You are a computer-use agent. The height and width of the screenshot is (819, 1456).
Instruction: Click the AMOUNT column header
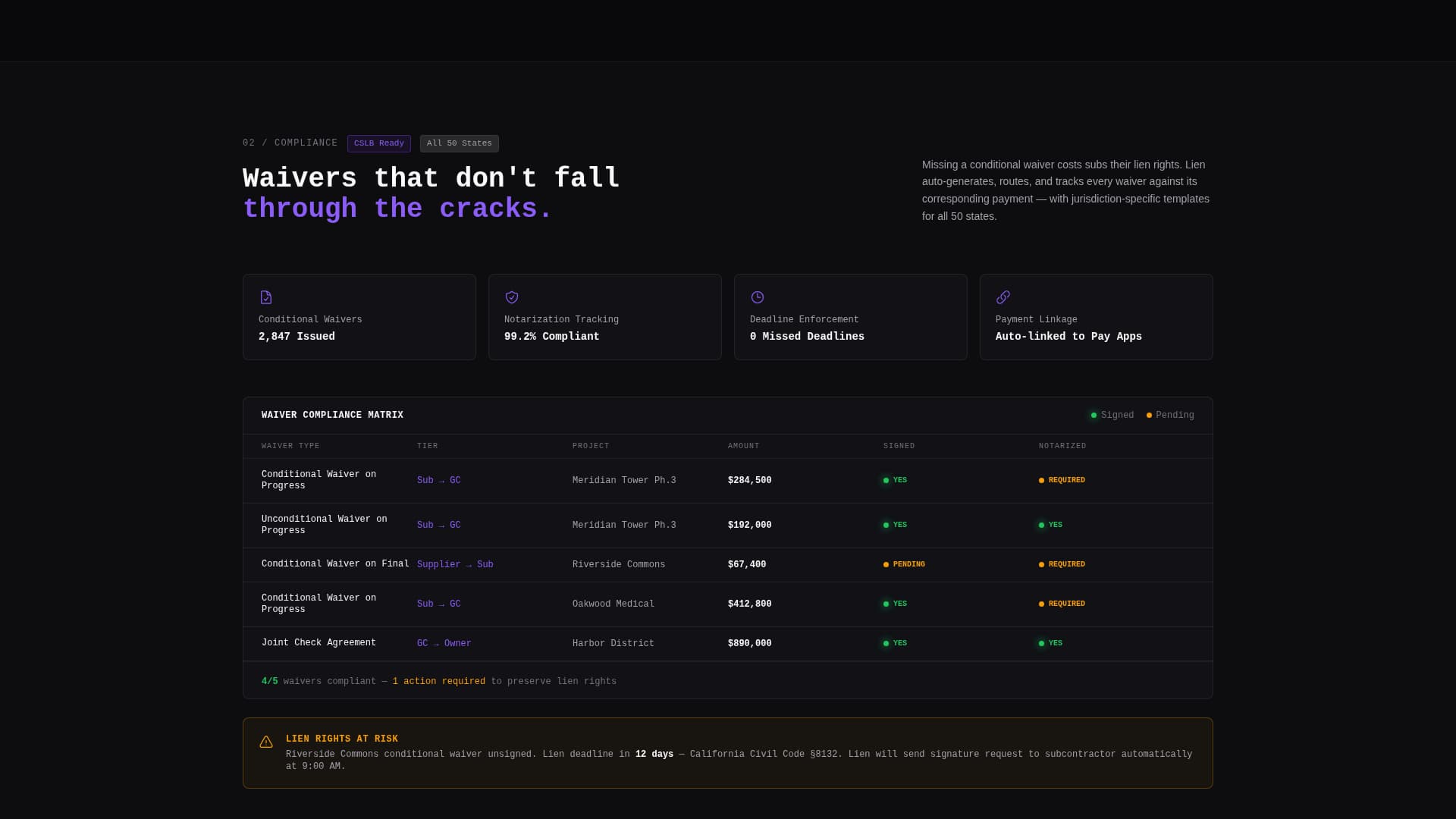744,446
